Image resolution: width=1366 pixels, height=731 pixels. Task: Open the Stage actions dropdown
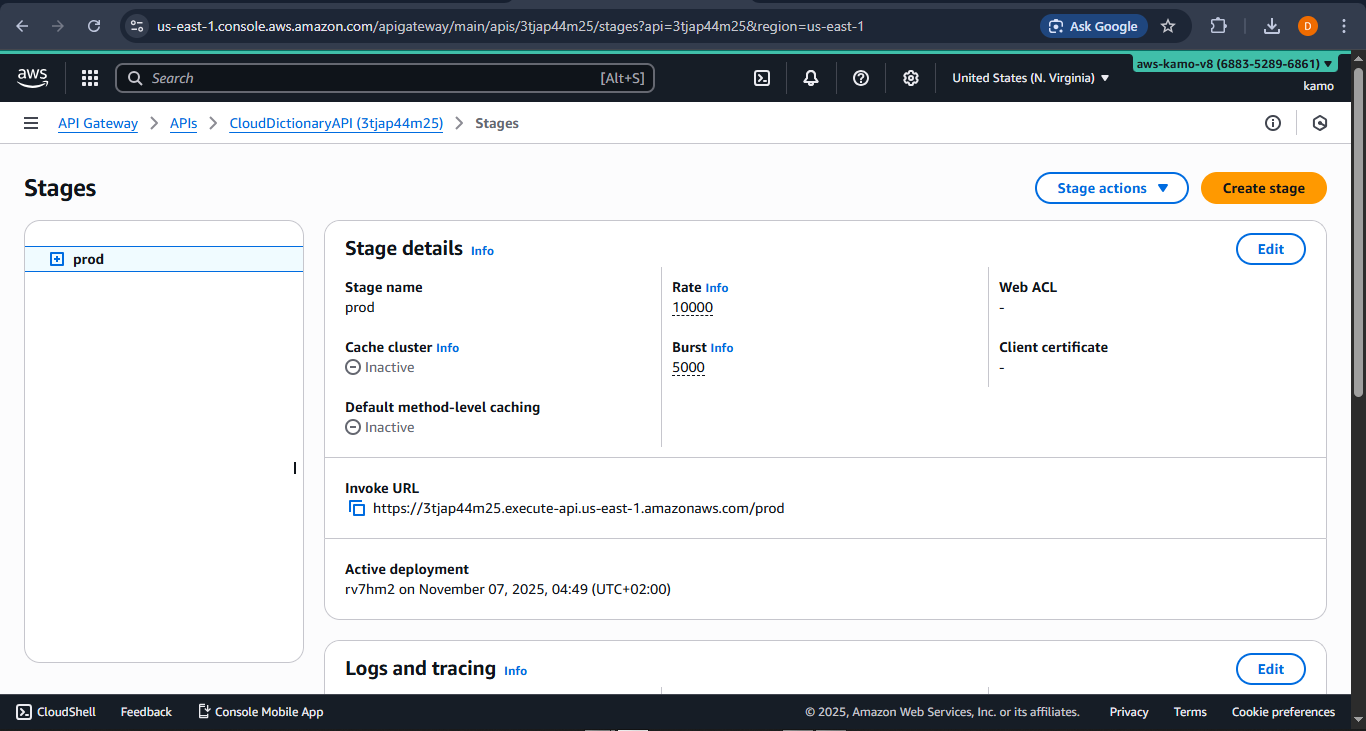[x=1111, y=188]
